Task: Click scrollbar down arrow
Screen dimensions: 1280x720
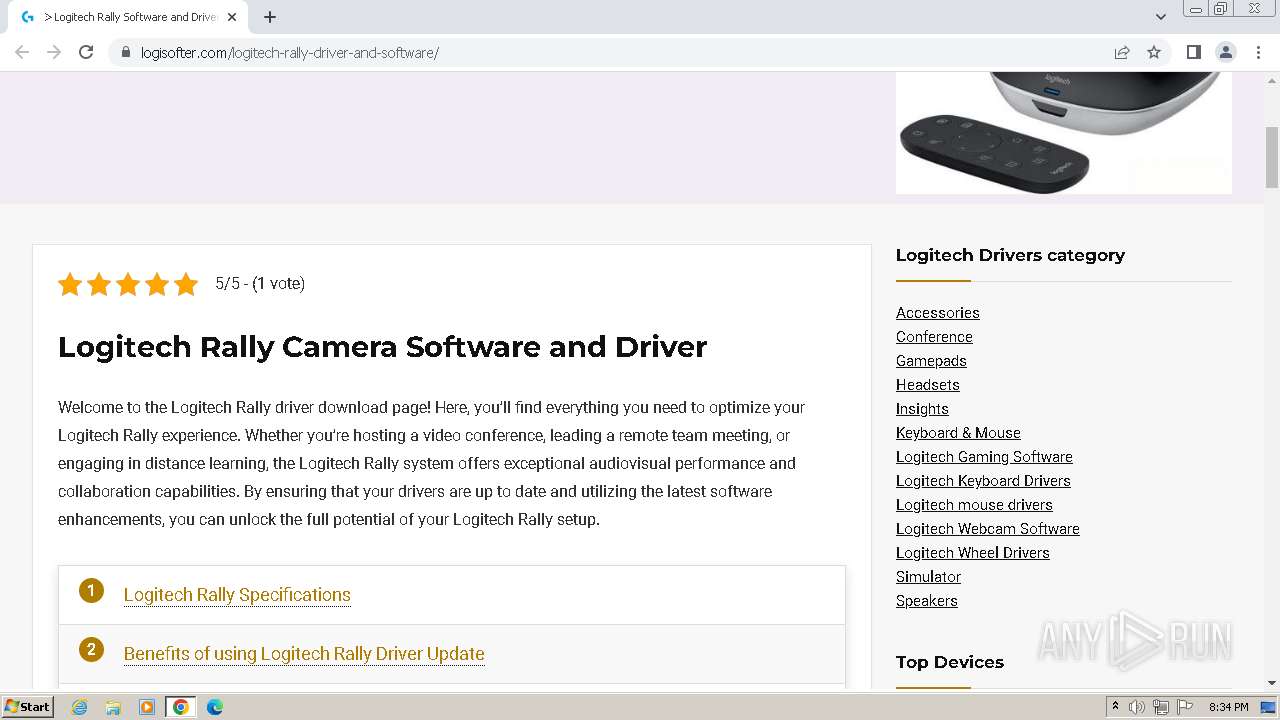Action: [x=1272, y=683]
